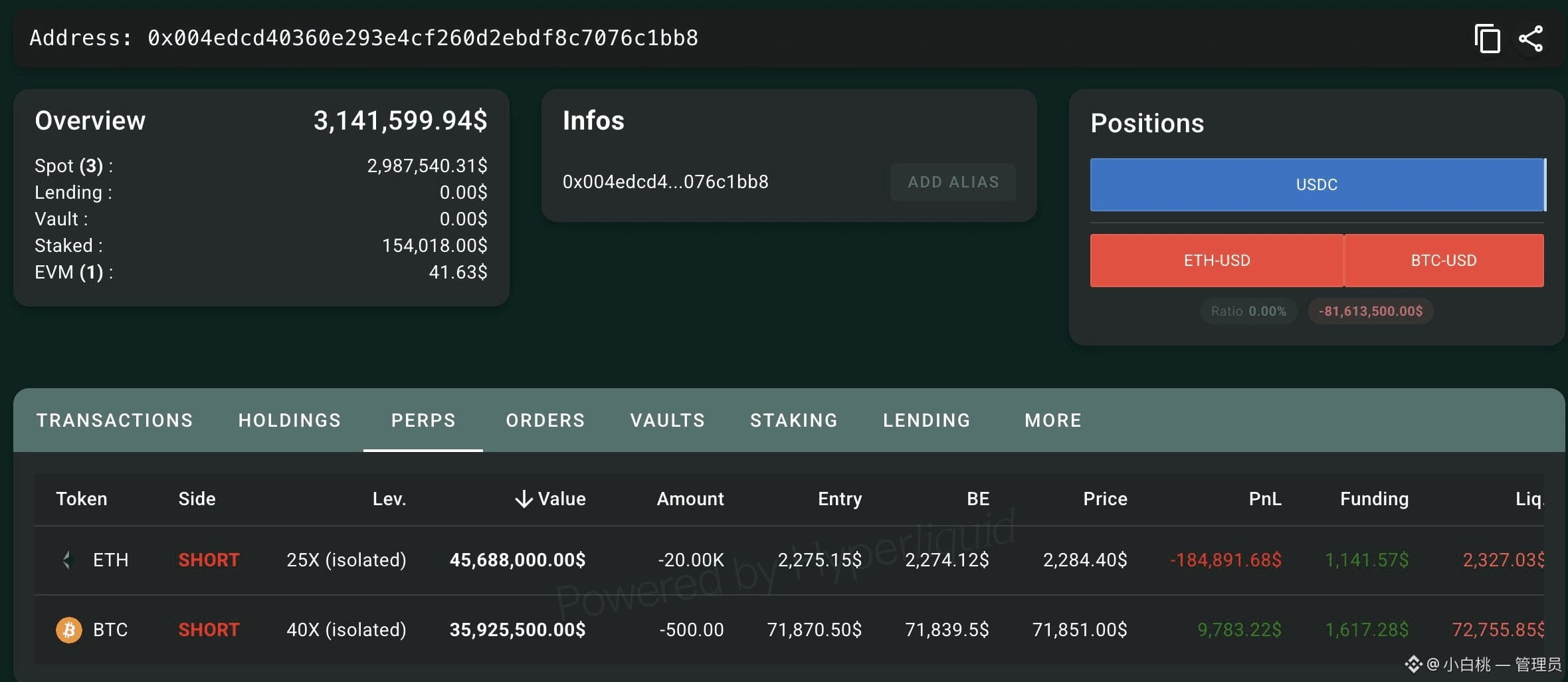Click the BTC liquidation price 72,755.85$

(x=1498, y=629)
